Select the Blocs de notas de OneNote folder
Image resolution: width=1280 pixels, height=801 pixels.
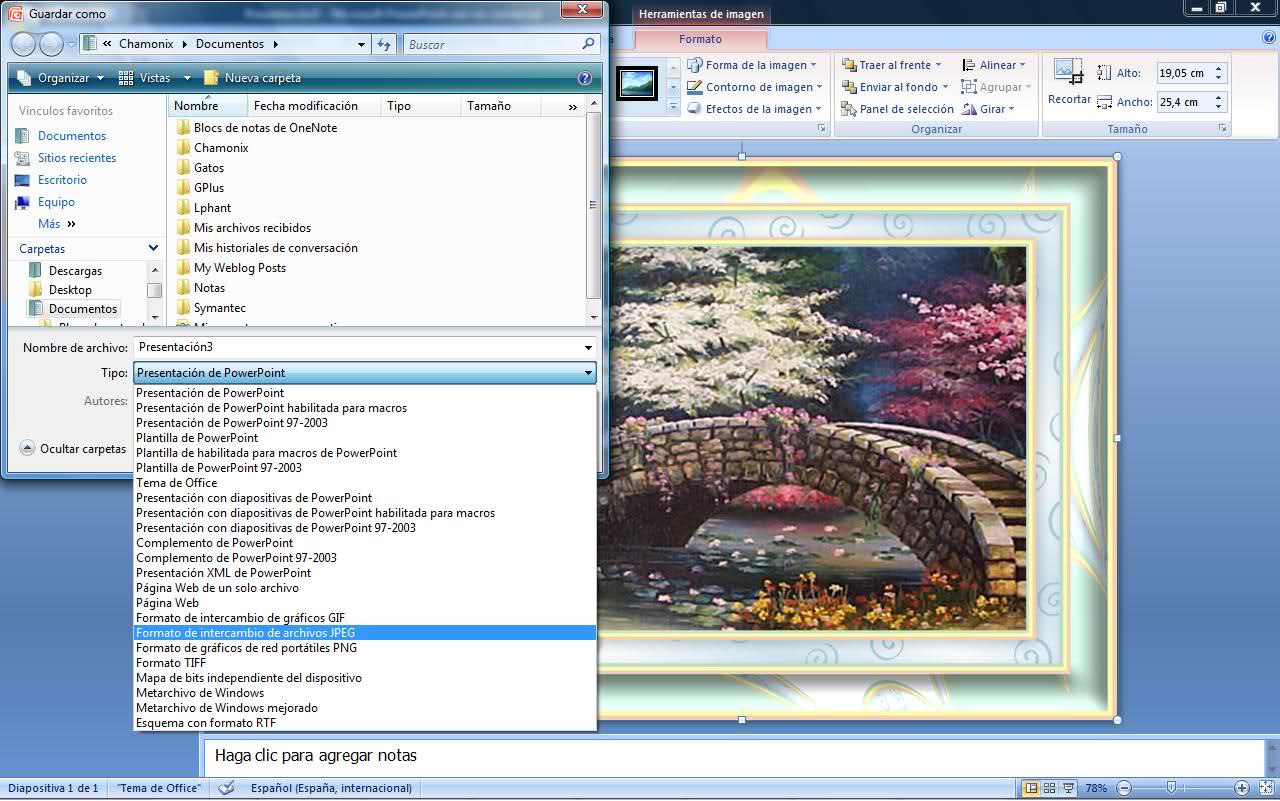(x=265, y=128)
